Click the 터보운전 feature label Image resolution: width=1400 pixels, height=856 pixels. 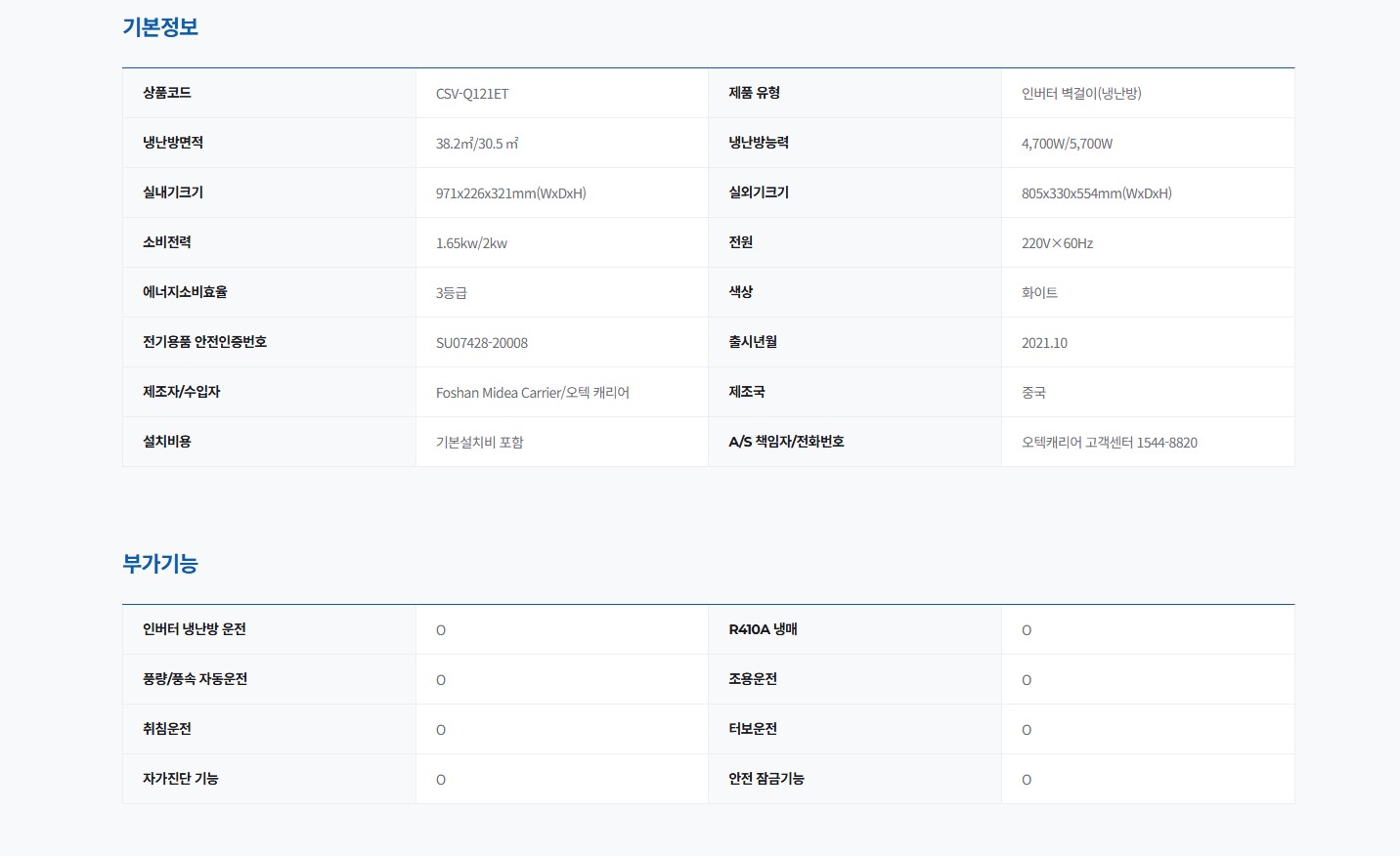(753, 729)
